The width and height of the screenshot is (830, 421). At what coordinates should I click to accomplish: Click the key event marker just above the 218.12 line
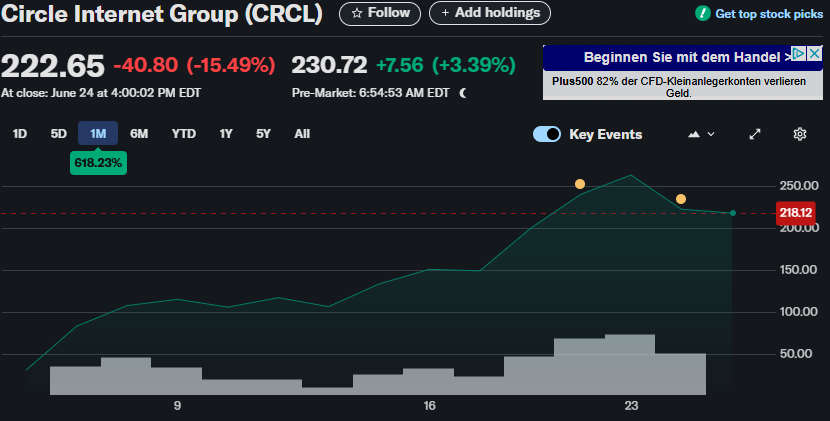(681, 199)
